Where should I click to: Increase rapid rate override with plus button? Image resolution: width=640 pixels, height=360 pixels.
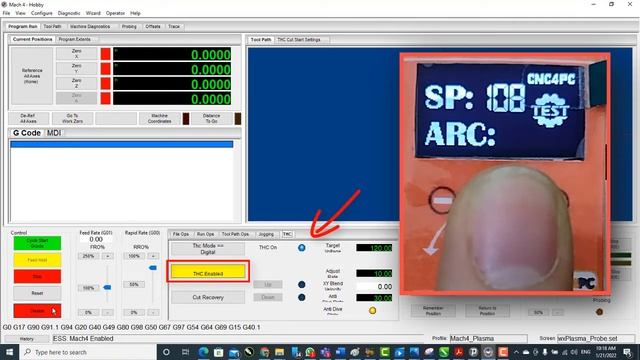(x=153, y=256)
